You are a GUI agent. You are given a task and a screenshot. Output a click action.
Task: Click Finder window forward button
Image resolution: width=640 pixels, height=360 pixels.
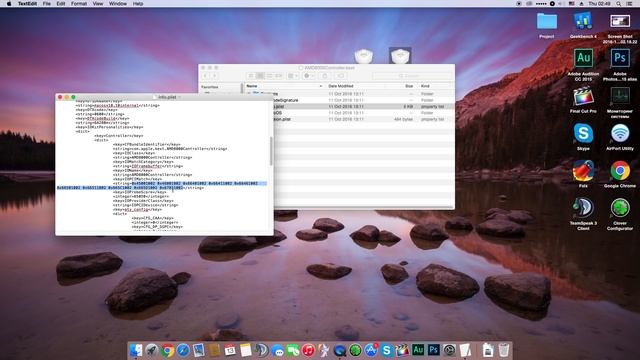pos(214,76)
